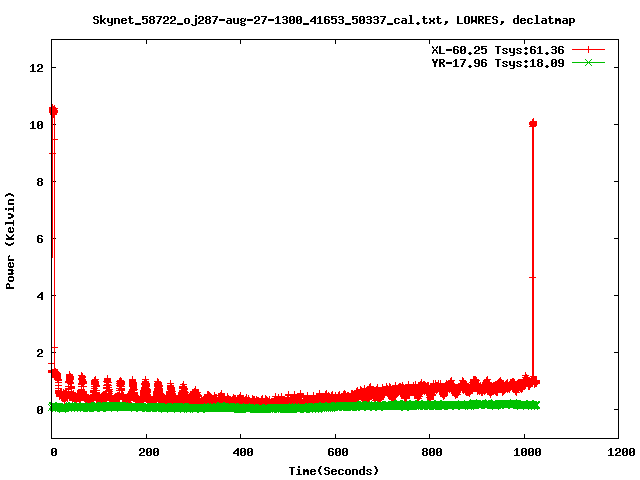Click the y-axis tick label 10
The width and height of the screenshot is (640, 480).
click(36, 125)
